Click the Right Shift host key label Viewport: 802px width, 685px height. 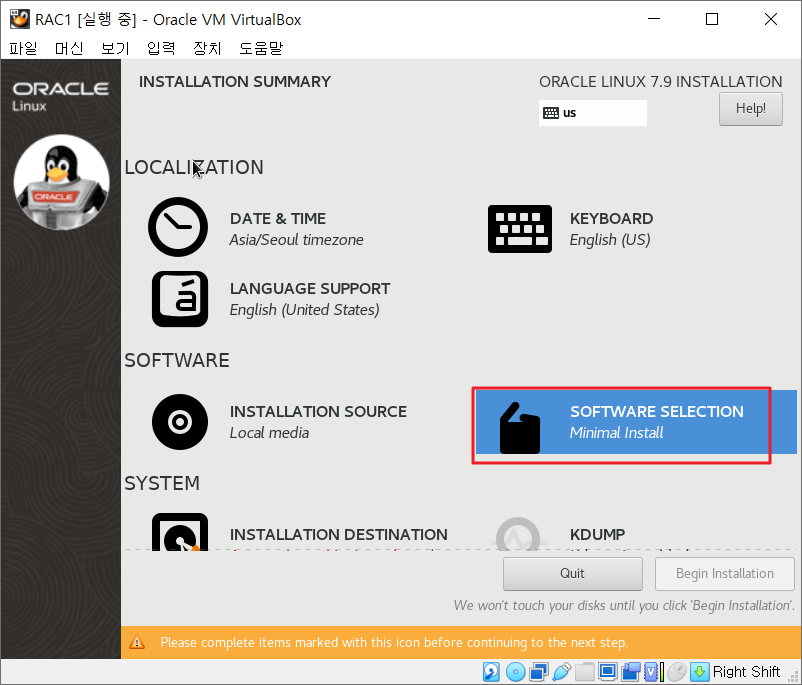click(x=746, y=672)
